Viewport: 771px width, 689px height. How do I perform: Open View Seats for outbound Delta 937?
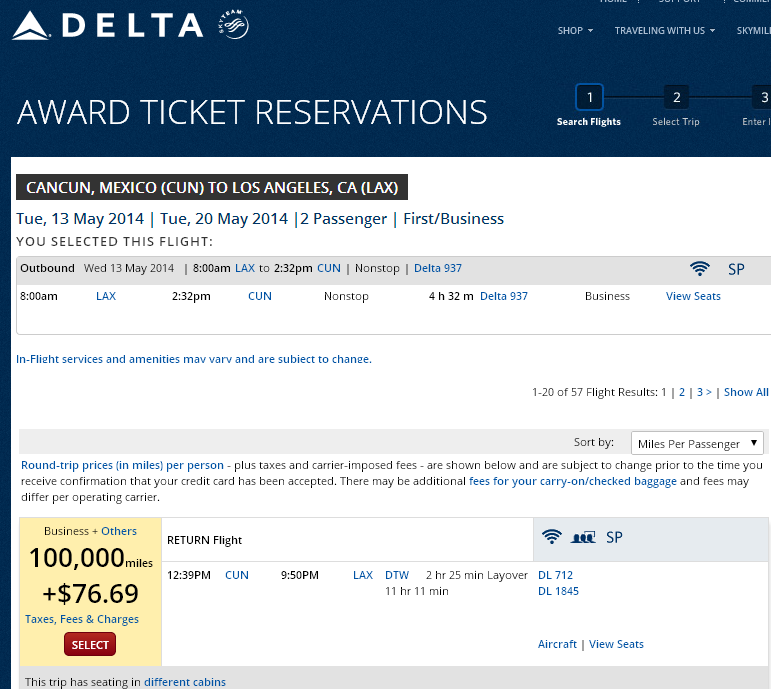pyautogui.click(x=693, y=296)
